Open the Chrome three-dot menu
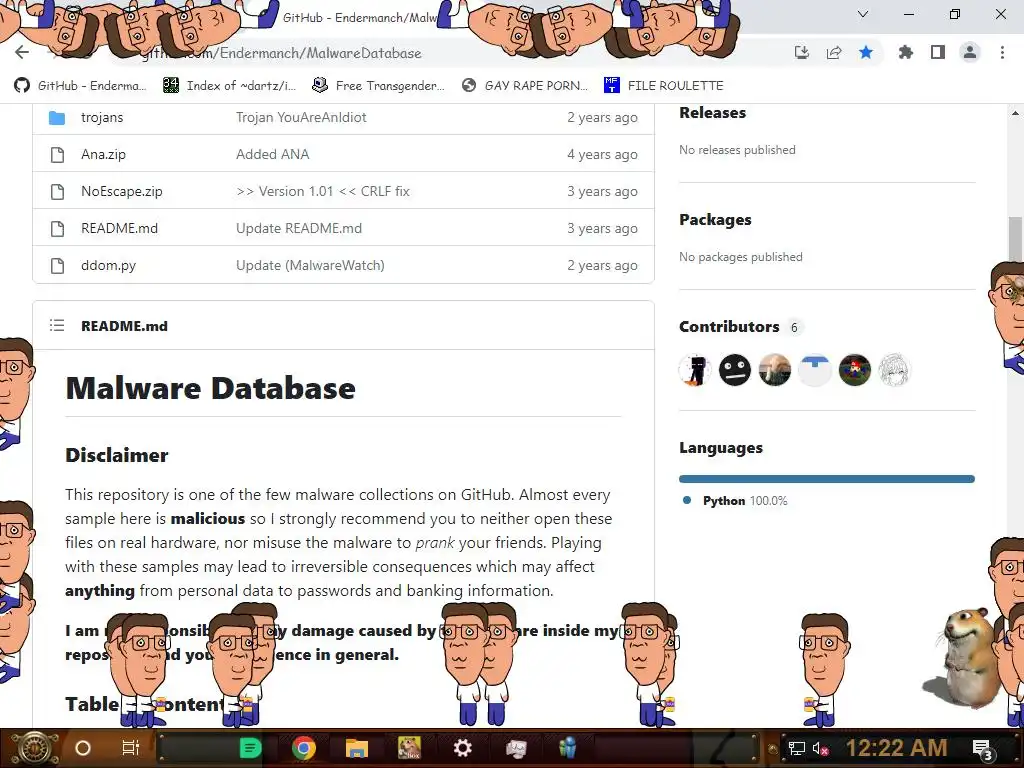Image resolution: width=1024 pixels, height=768 pixels. pyautogui.click(x=1002, y=52)
